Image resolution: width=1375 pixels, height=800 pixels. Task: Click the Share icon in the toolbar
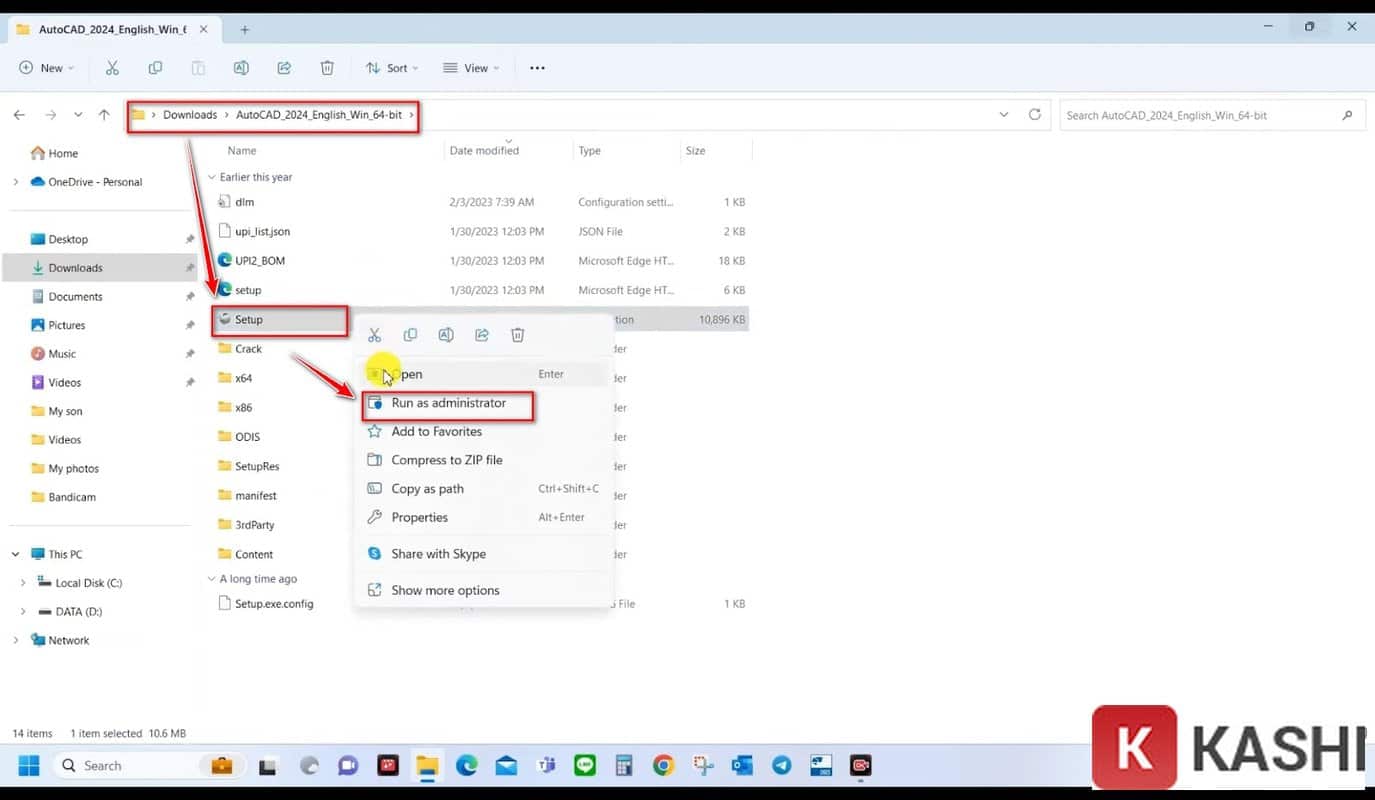[x=284, y=68]
